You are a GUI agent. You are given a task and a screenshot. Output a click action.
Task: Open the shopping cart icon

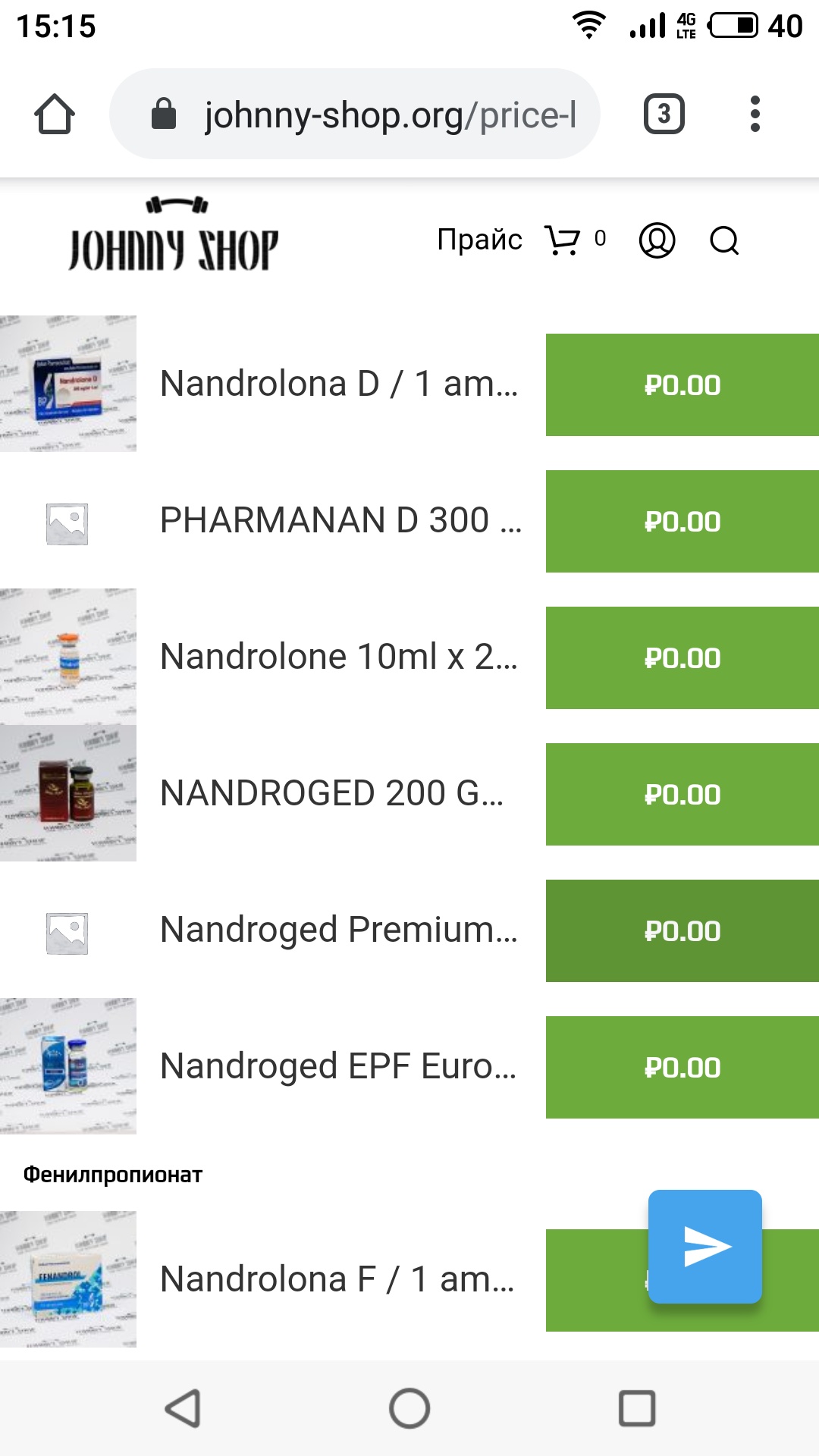563,240
